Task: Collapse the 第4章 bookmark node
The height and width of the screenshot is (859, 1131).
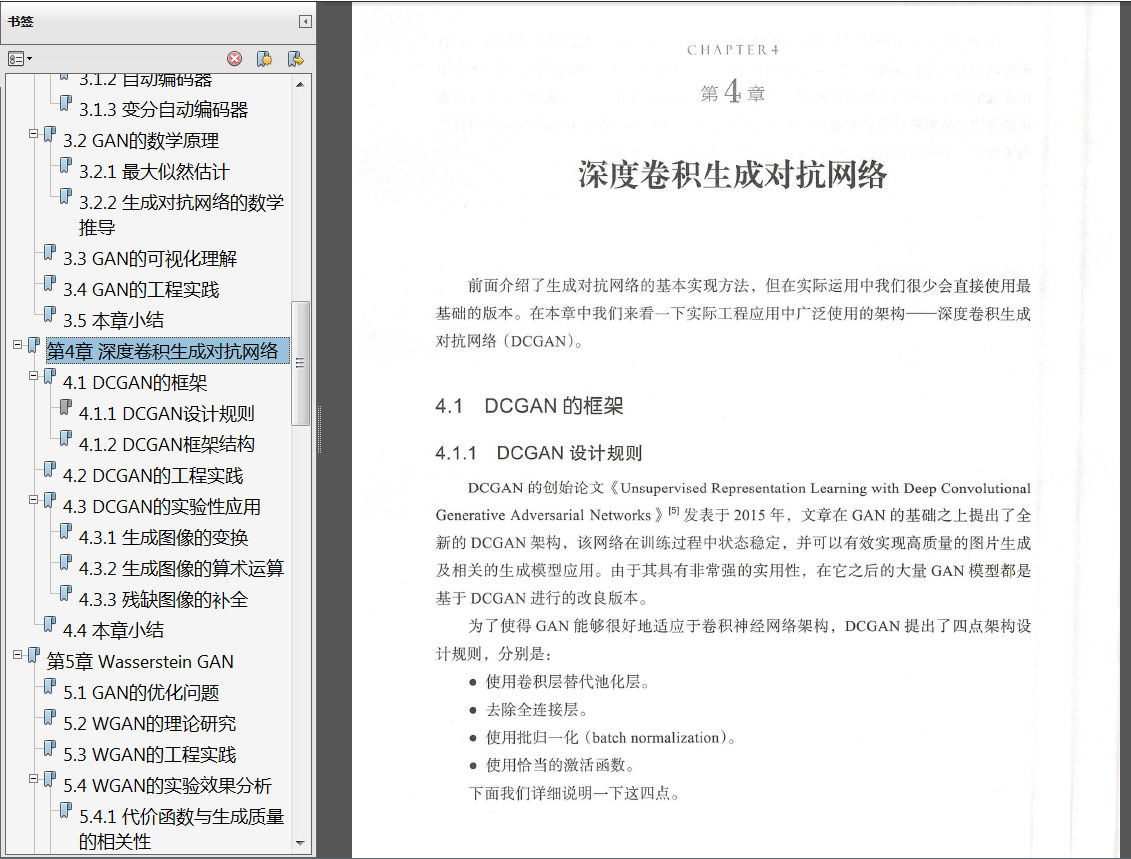Action: (17, 345)
